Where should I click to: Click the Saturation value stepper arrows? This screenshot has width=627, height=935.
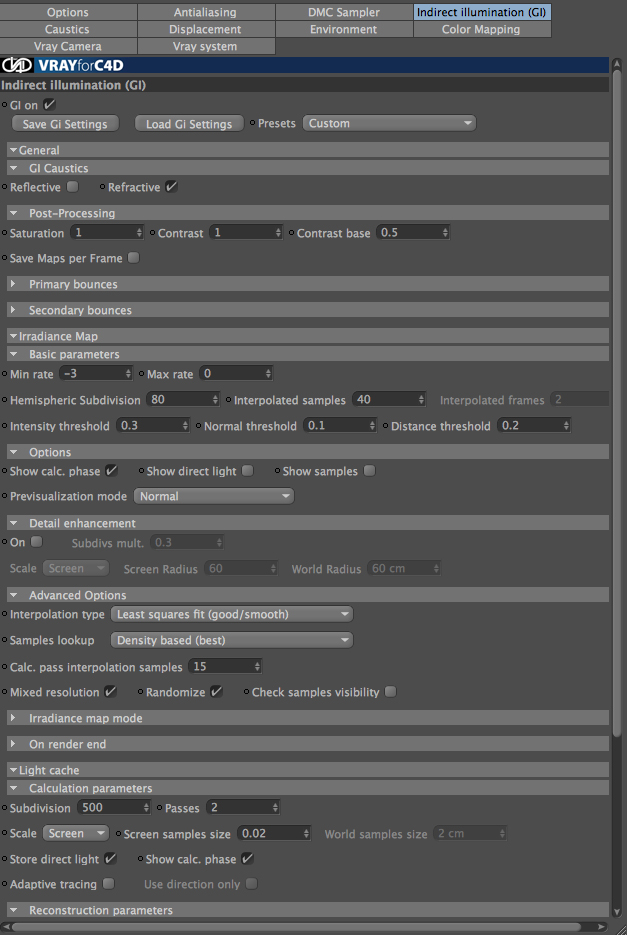coord(139,233)
